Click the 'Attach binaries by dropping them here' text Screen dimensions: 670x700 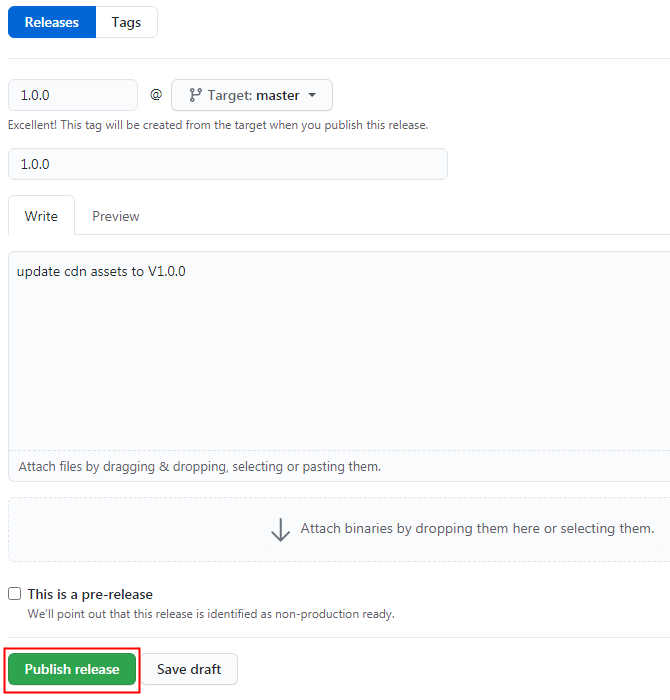[477, 529]
